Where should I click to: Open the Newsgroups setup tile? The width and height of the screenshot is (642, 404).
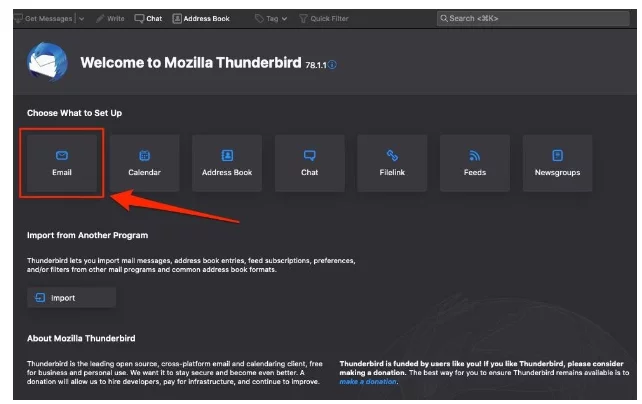pos(557,163)
